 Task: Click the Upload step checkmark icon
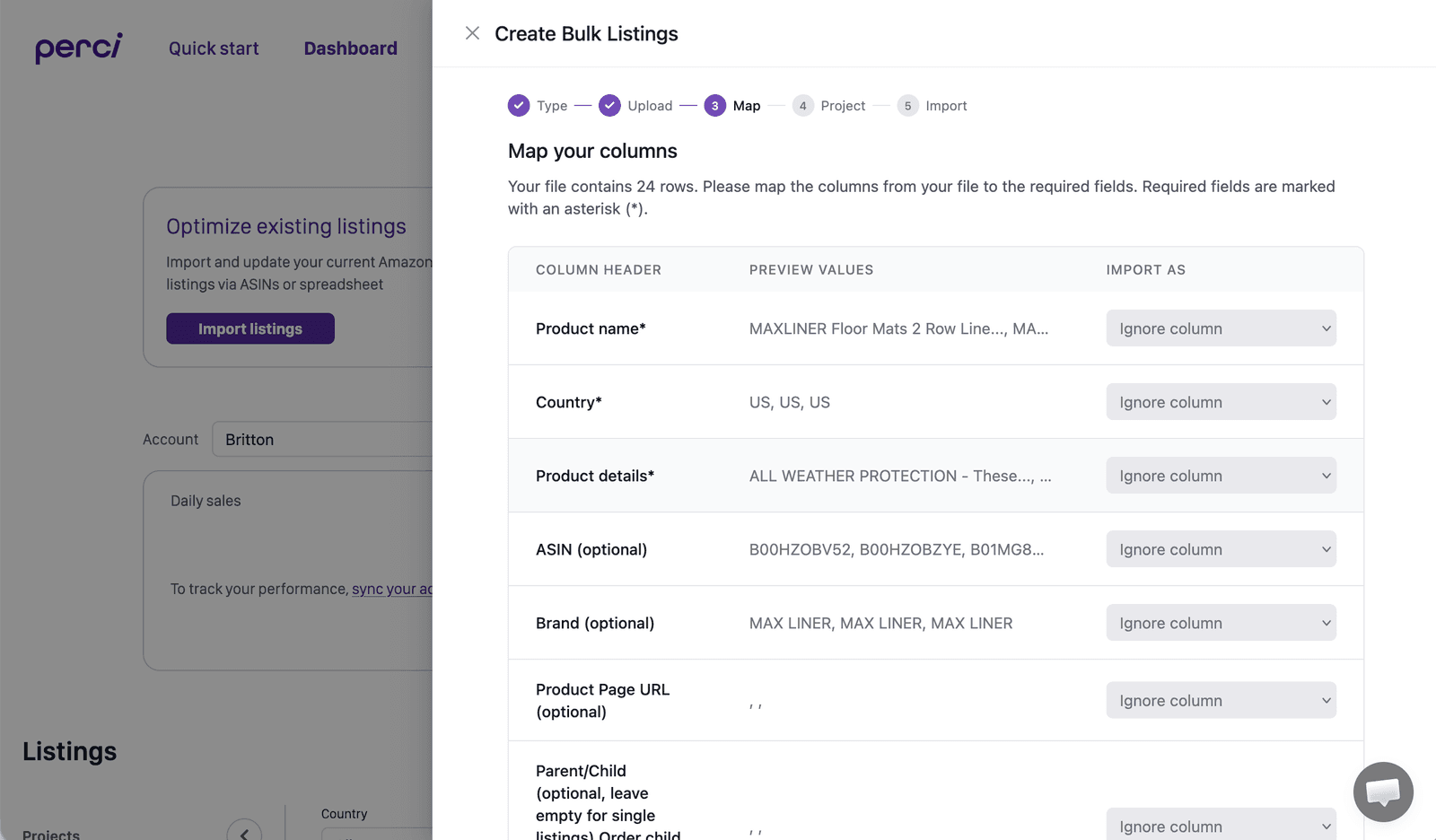click(609, 106)
